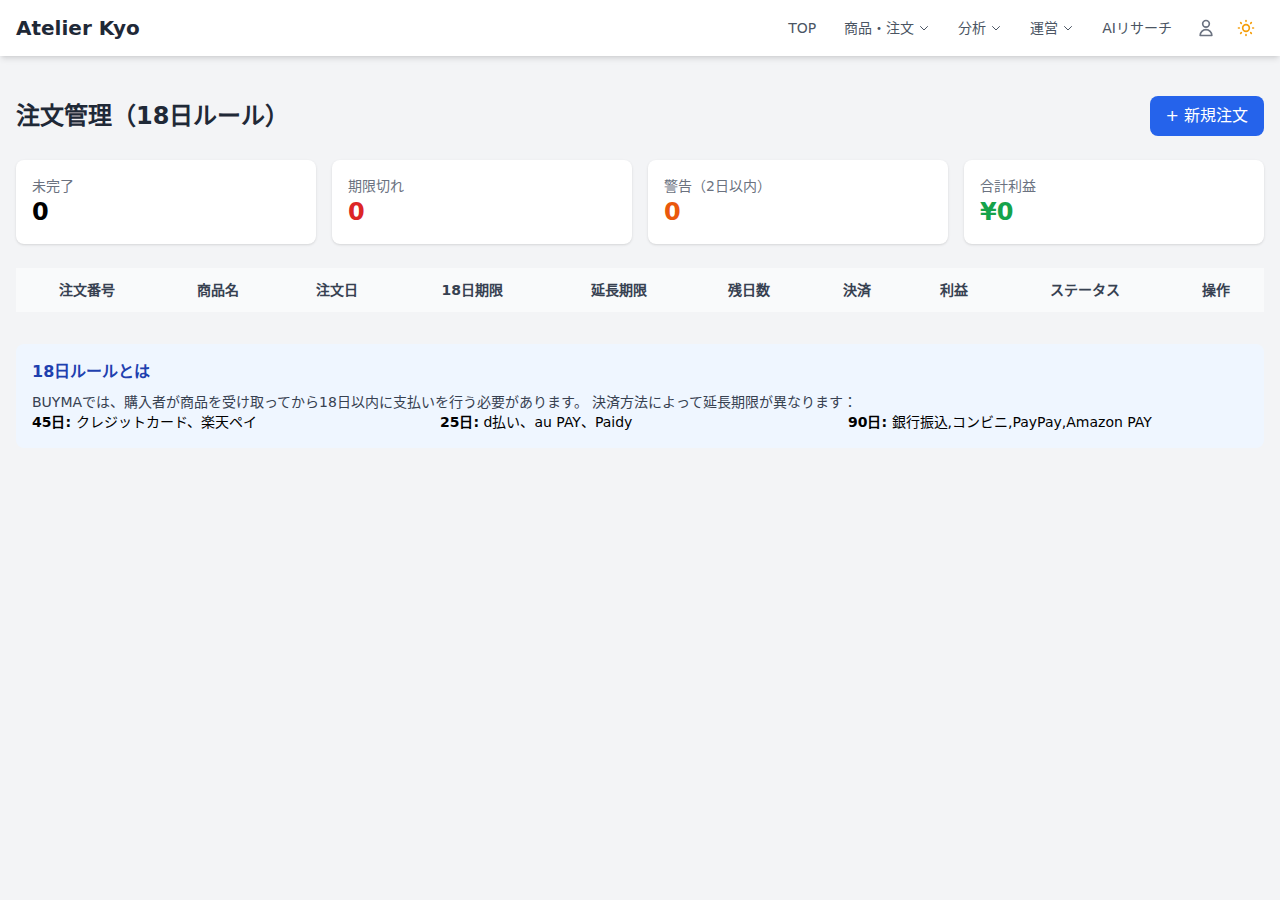
Task: Click the 商品名 column header
Action: click(218, 290)
